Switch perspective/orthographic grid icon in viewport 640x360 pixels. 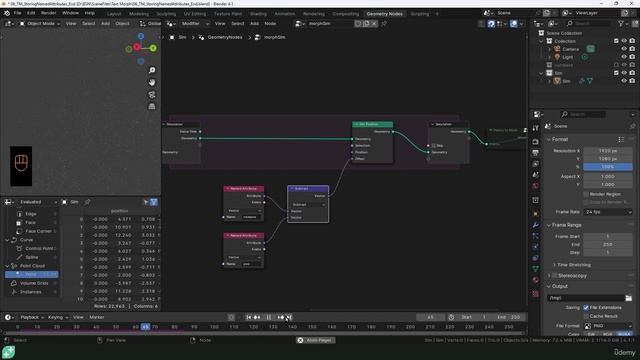pos(152,107)
